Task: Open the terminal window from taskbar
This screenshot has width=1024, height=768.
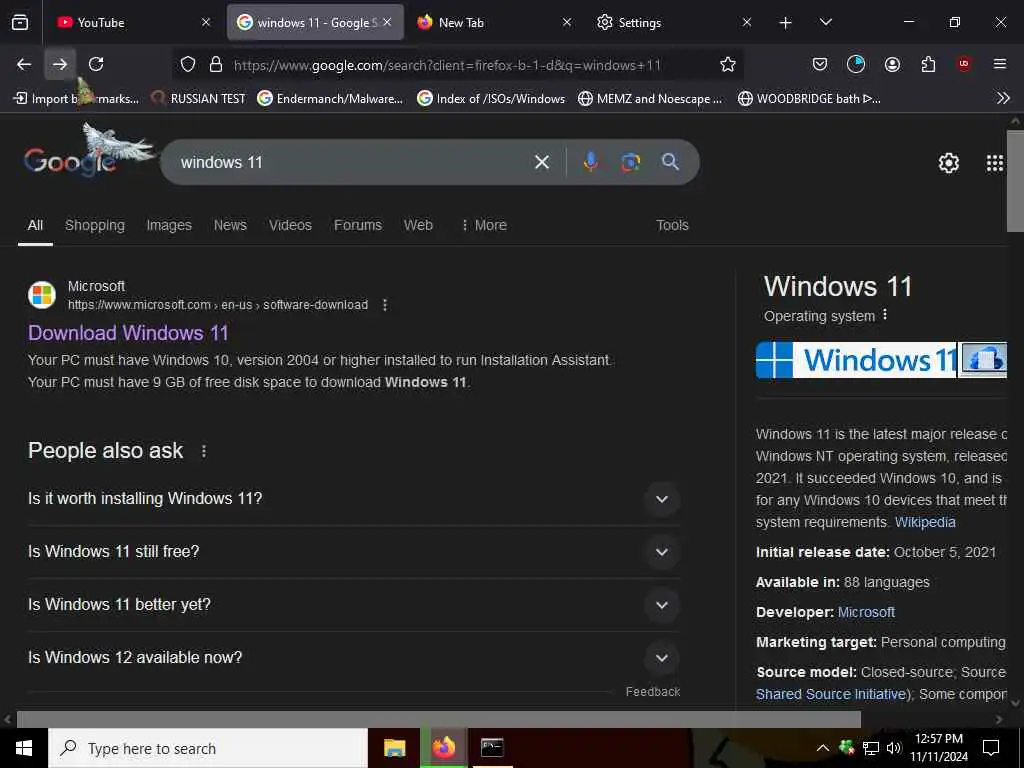Action: [x=492, y=748]
